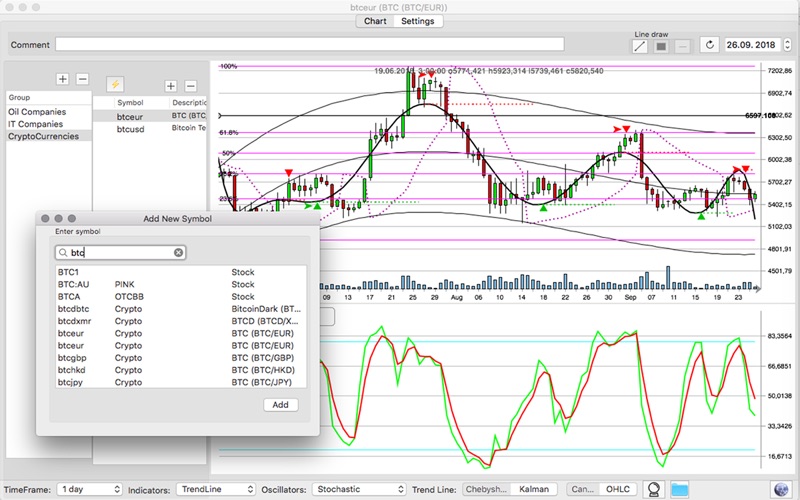Open the Oscillators Stochastic dropdown
This screenshot has width=800, height=500.
359,489
